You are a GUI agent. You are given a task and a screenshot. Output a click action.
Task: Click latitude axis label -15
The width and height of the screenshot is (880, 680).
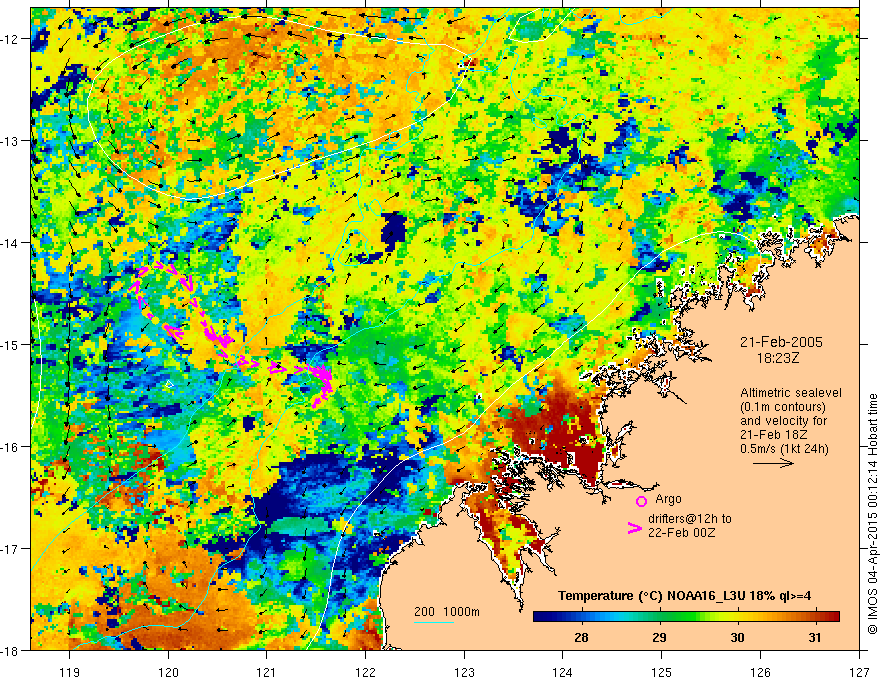pos(11,344)
